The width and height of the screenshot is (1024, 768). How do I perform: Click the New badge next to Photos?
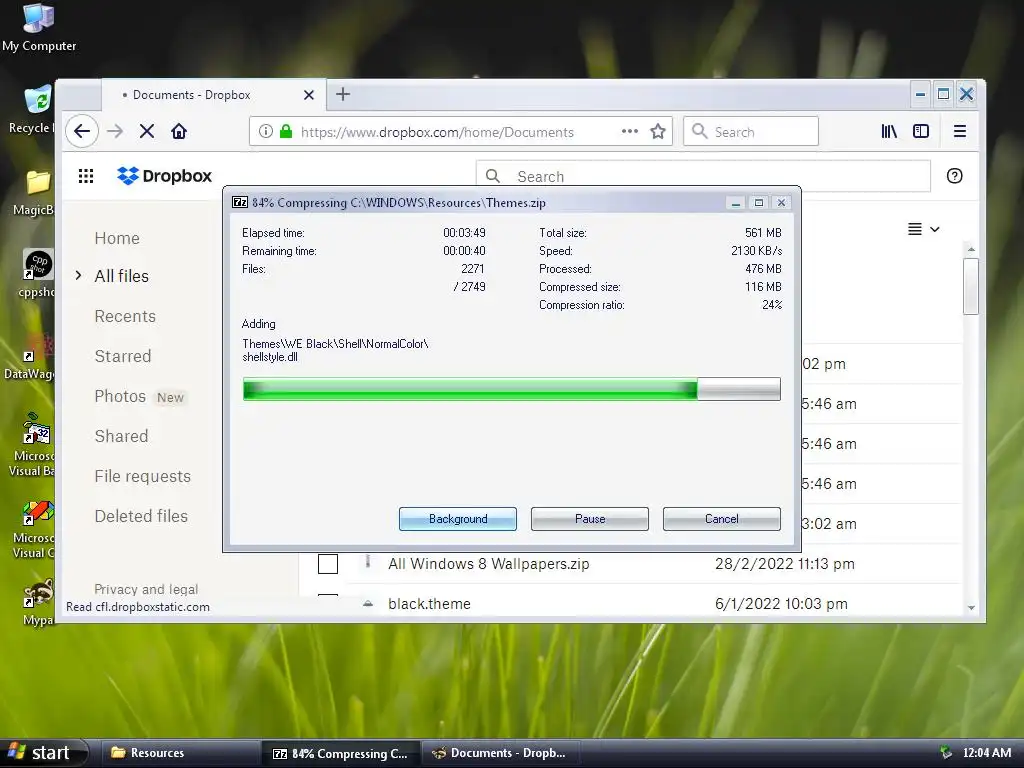click(x=170, y=397)
